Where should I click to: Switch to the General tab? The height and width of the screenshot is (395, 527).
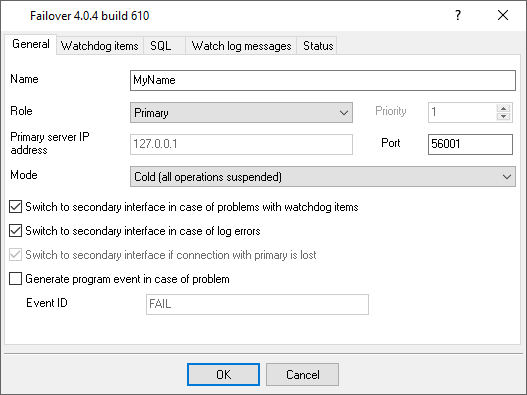tap(31, 44)
